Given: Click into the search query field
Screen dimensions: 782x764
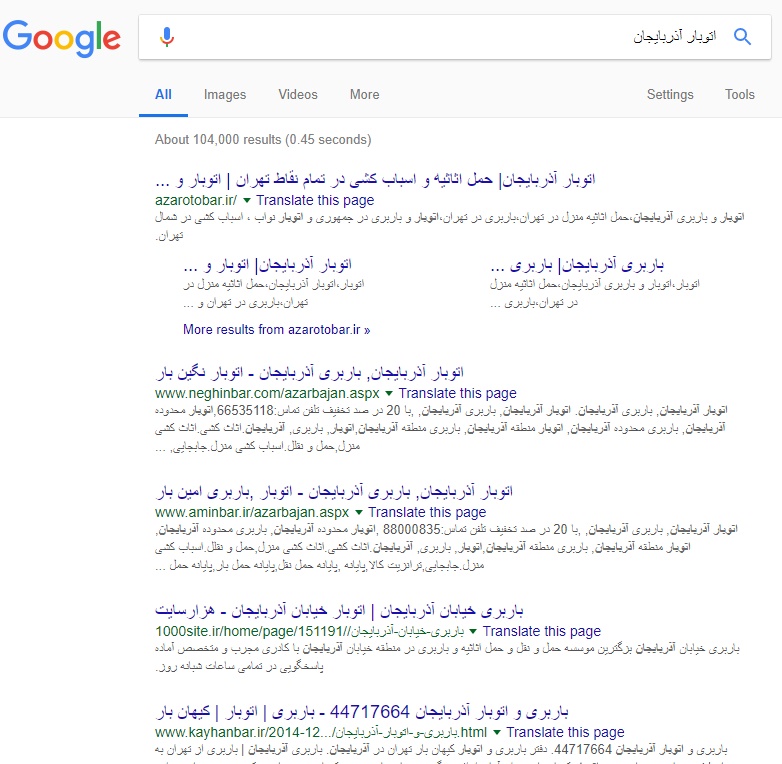Looking at the screenshot, I should (x=454, y=37).
